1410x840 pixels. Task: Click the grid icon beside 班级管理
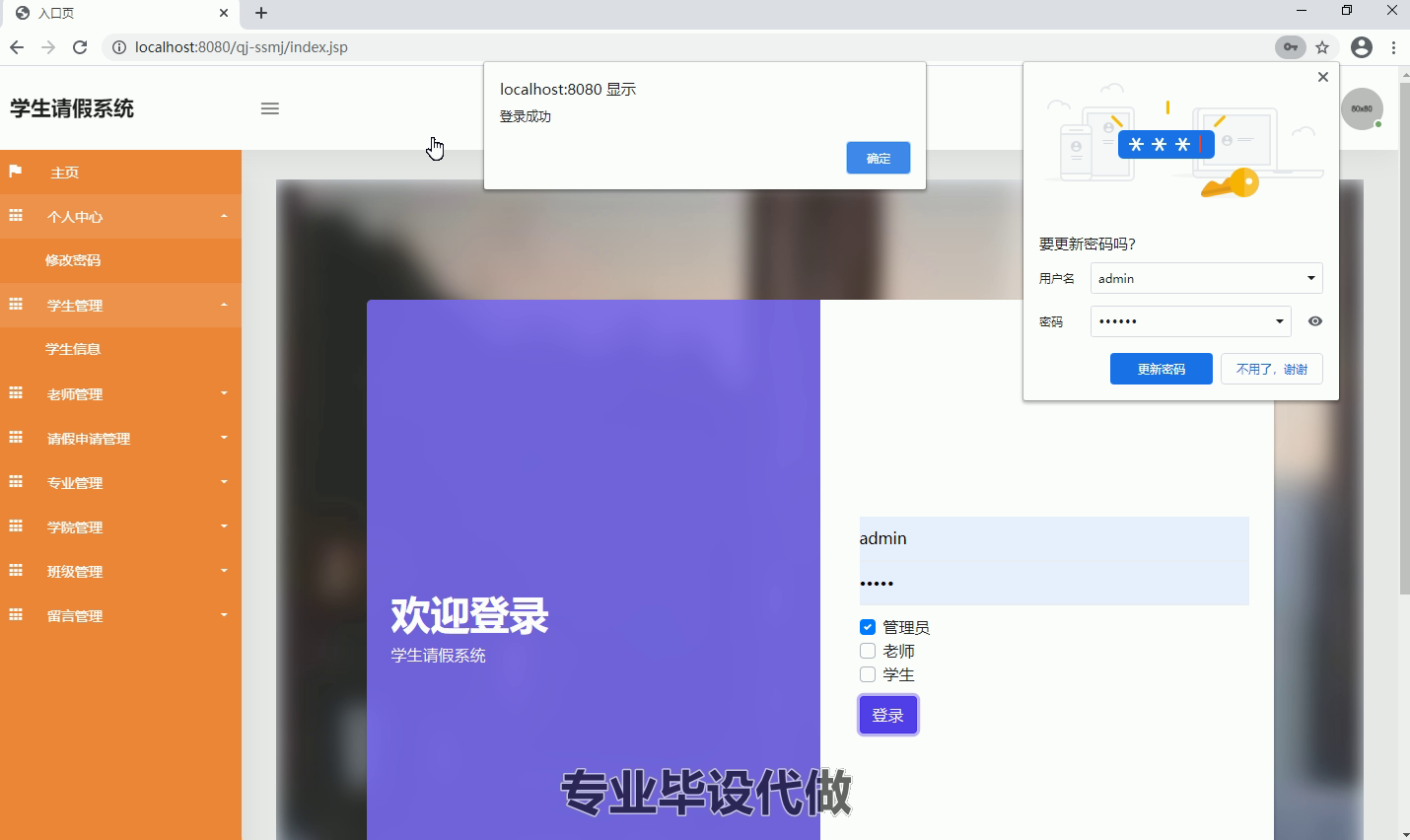click(x=16, y=571)
